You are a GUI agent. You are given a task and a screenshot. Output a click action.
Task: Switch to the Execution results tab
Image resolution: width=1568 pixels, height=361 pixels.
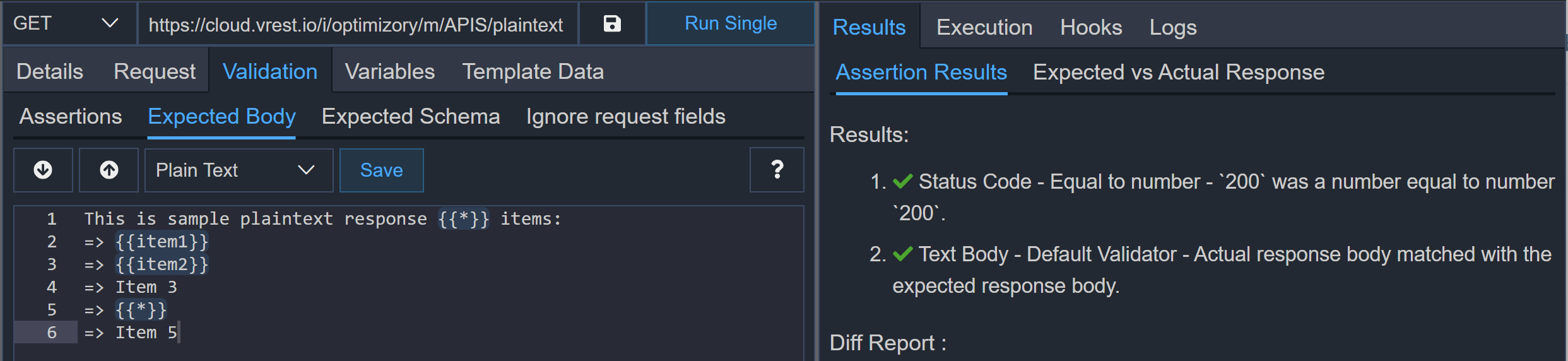tap(984, 27)
